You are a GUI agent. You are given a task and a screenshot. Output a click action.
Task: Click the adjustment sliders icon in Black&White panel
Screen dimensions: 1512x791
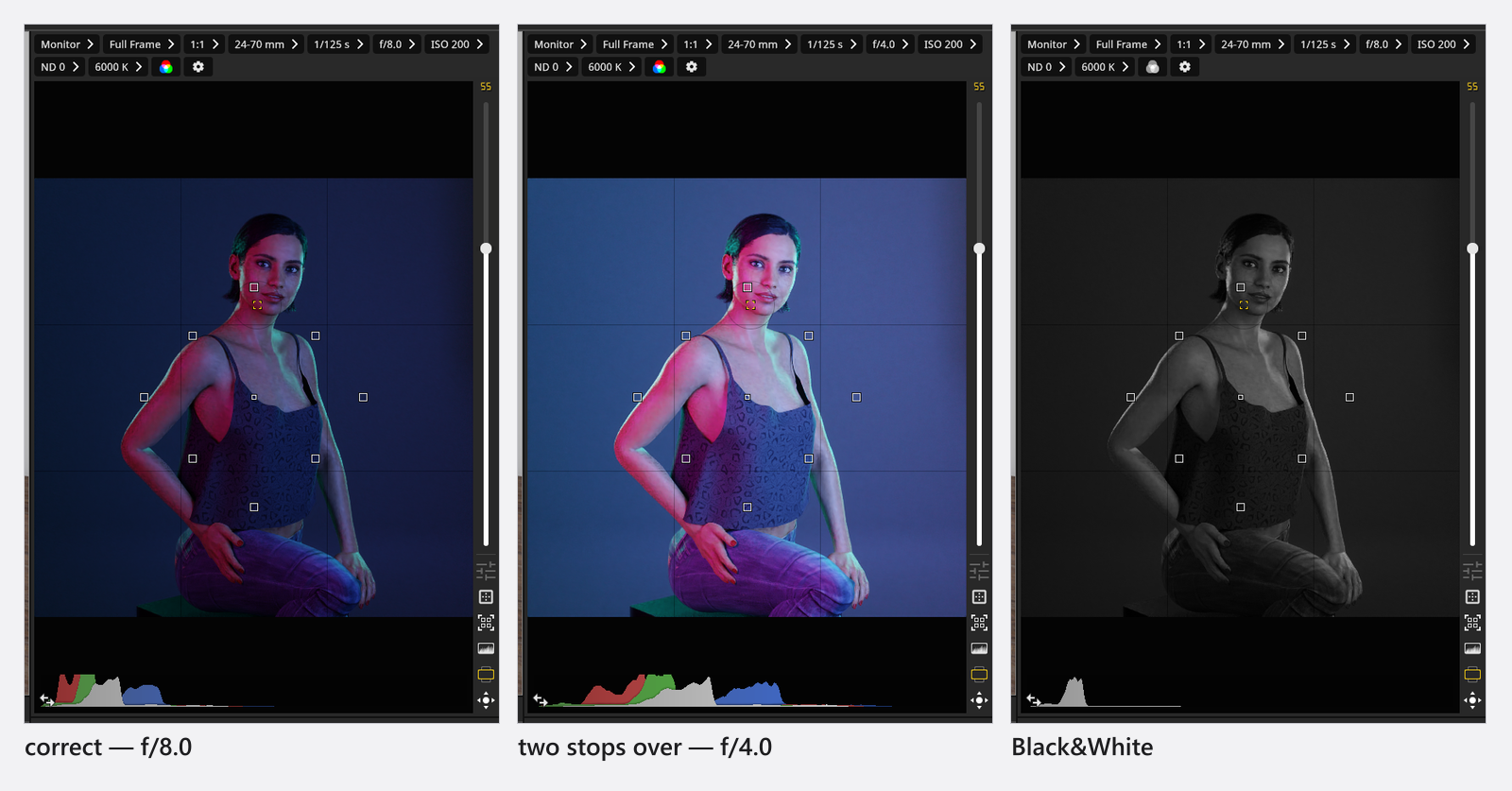(1472, 571)
